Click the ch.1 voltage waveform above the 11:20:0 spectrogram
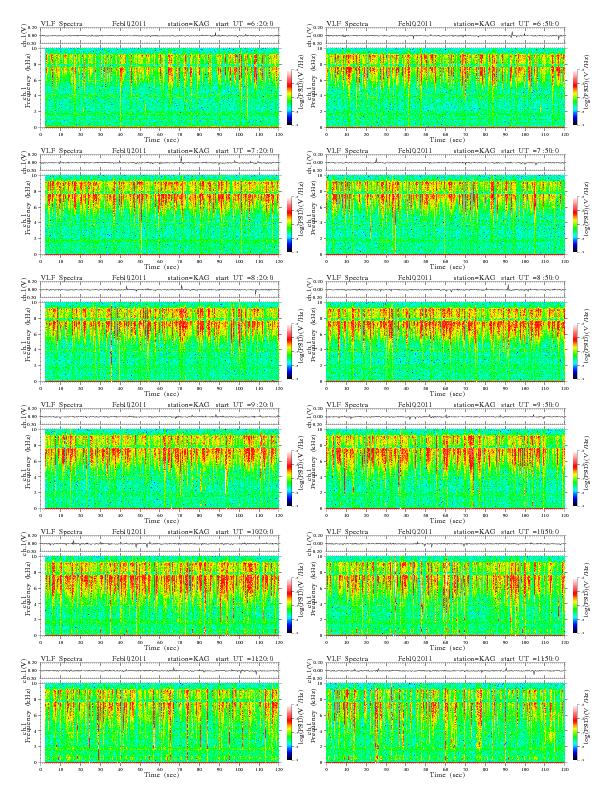 [x=160, y=671]
